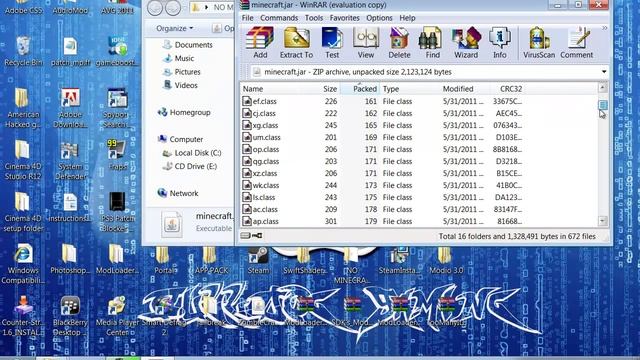Click the Delete toolbar icon
The height and width of the screenshot is (360, 640).
pyautogui.click(x=399, y=43)
